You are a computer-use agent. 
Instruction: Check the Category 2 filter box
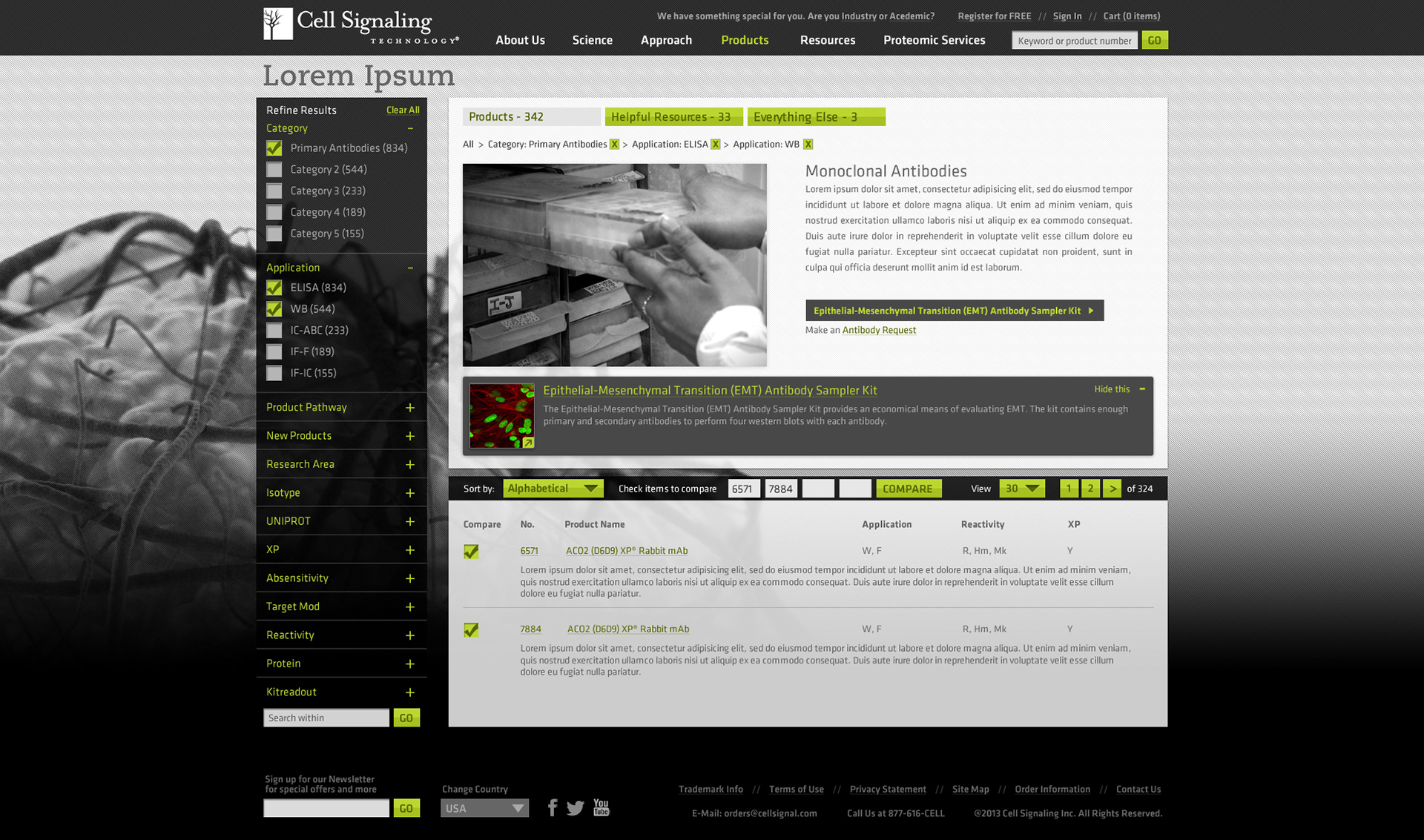[x=274, y=170]
